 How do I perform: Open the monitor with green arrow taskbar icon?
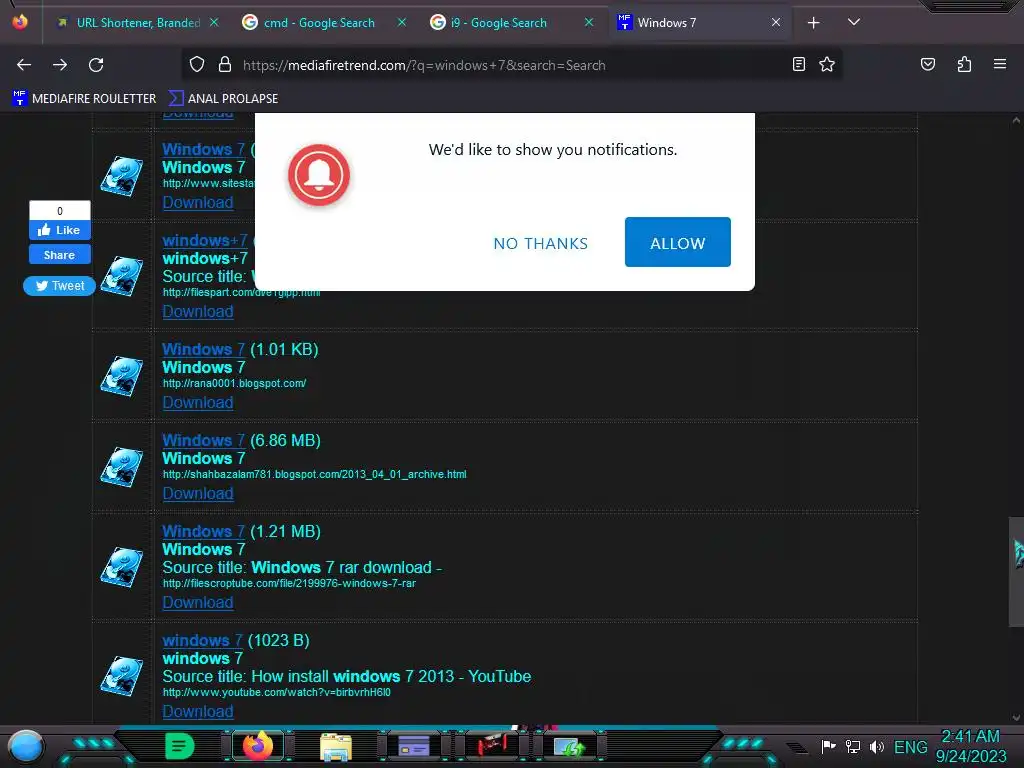click(569, 746)
